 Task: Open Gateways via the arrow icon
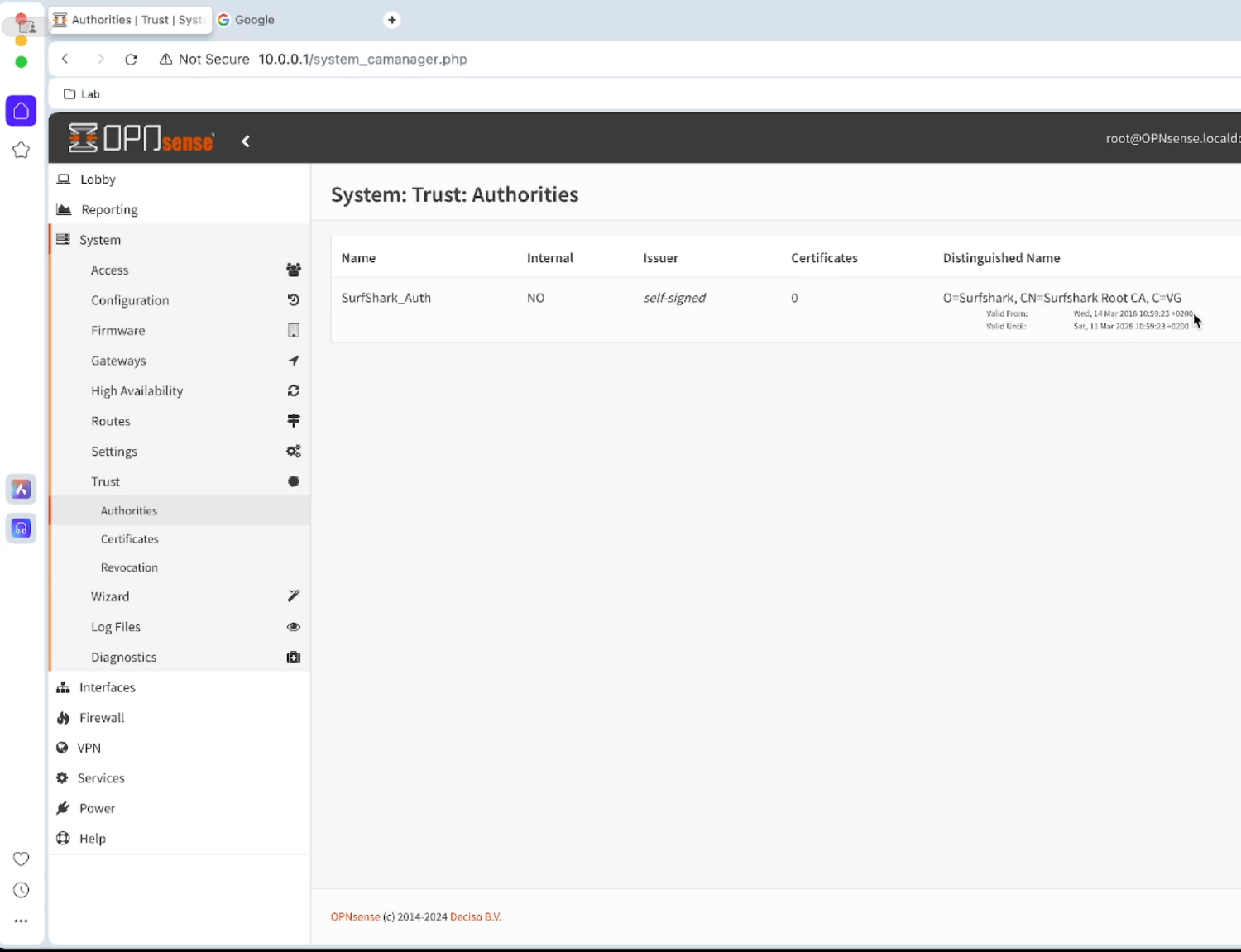[294, 360]
